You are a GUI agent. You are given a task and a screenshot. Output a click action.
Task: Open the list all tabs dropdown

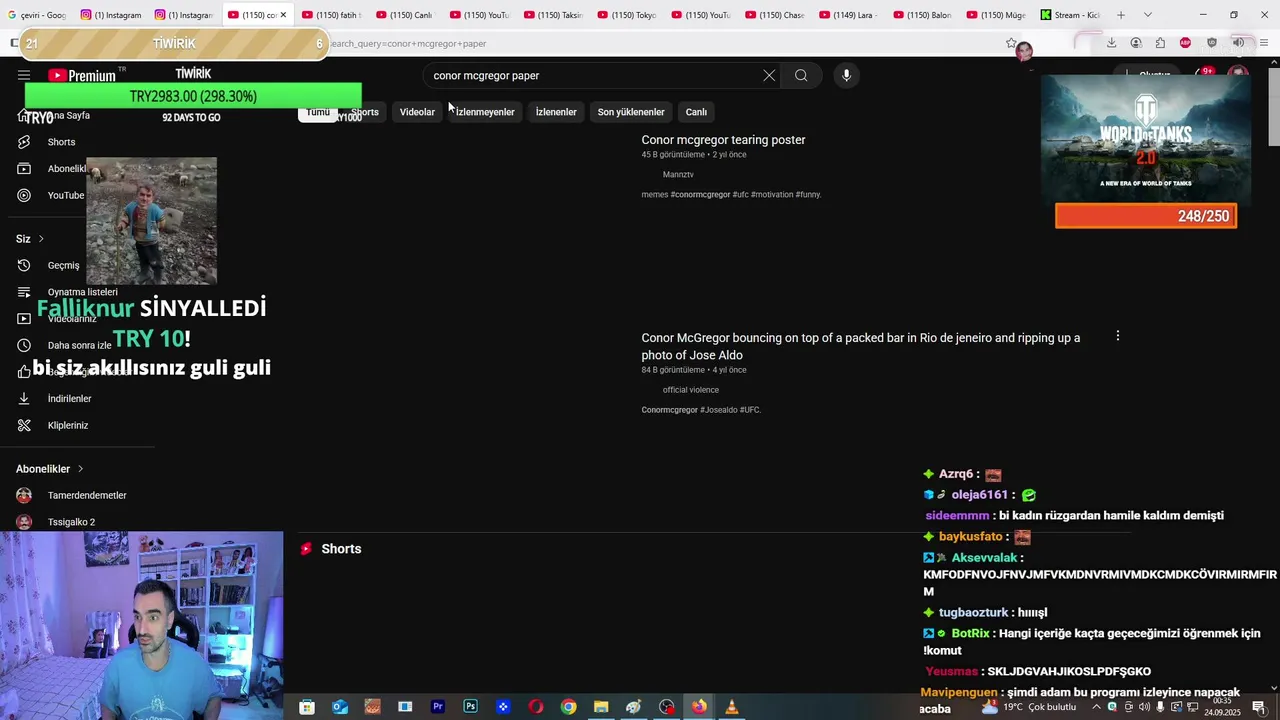tap(1147, 15)
